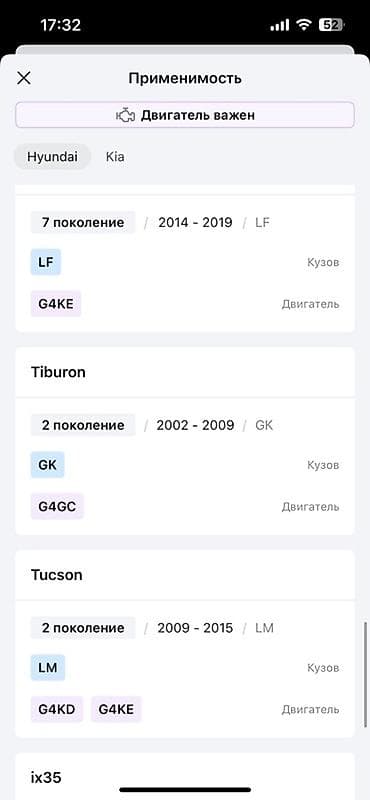Select the G4KE engine chip under Tucson
370x800 pixels.
(116, 709)
